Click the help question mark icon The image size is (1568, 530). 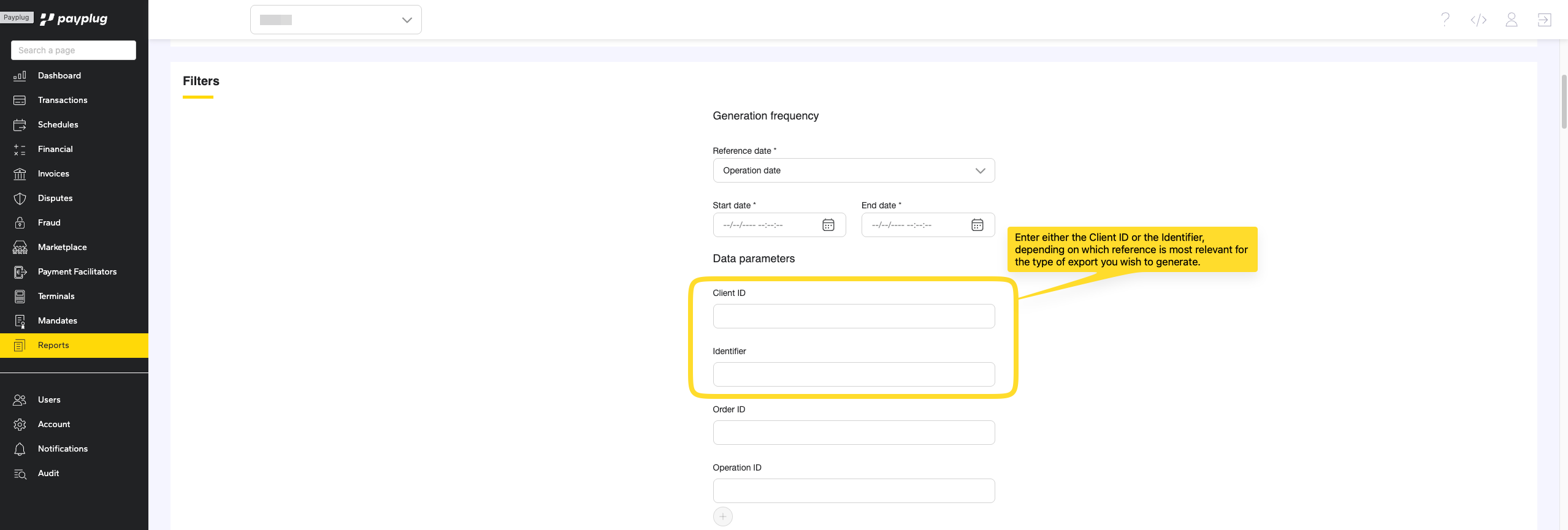click(x=1445, y=20)
